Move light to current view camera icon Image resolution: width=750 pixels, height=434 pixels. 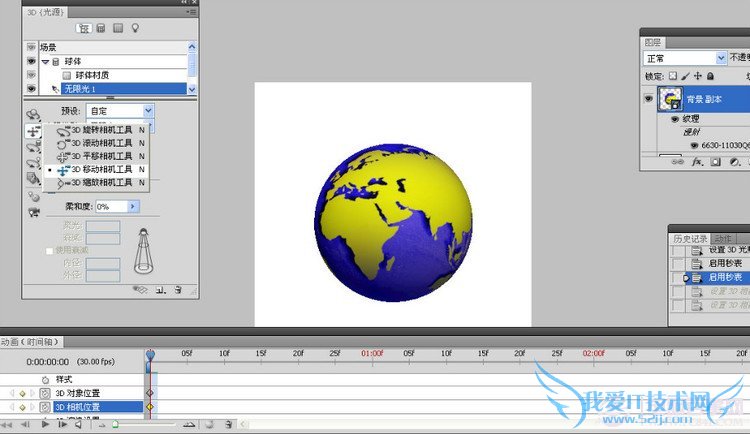[x=33, y=212]
